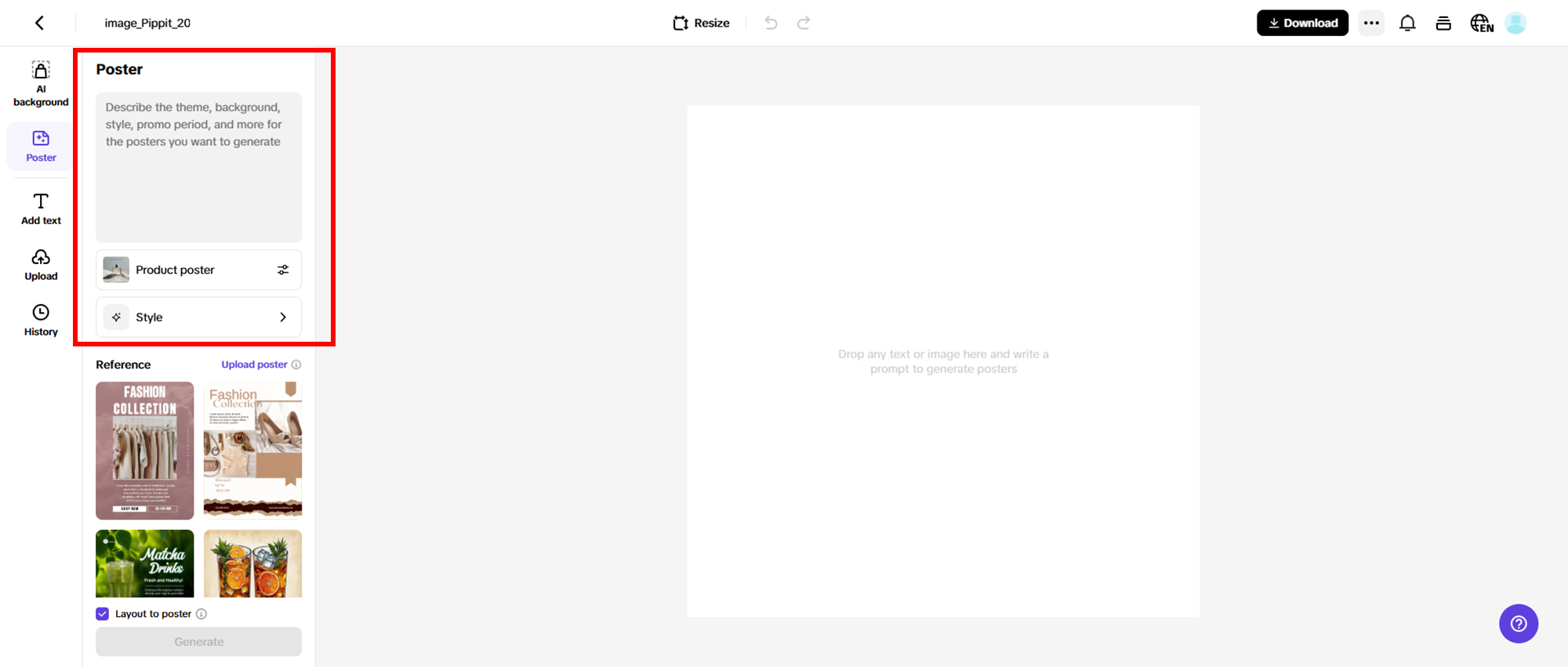The height and width of the screenshot is (667, 1568).
Task: Expand the Style options
Action: (x=198, y=317)
